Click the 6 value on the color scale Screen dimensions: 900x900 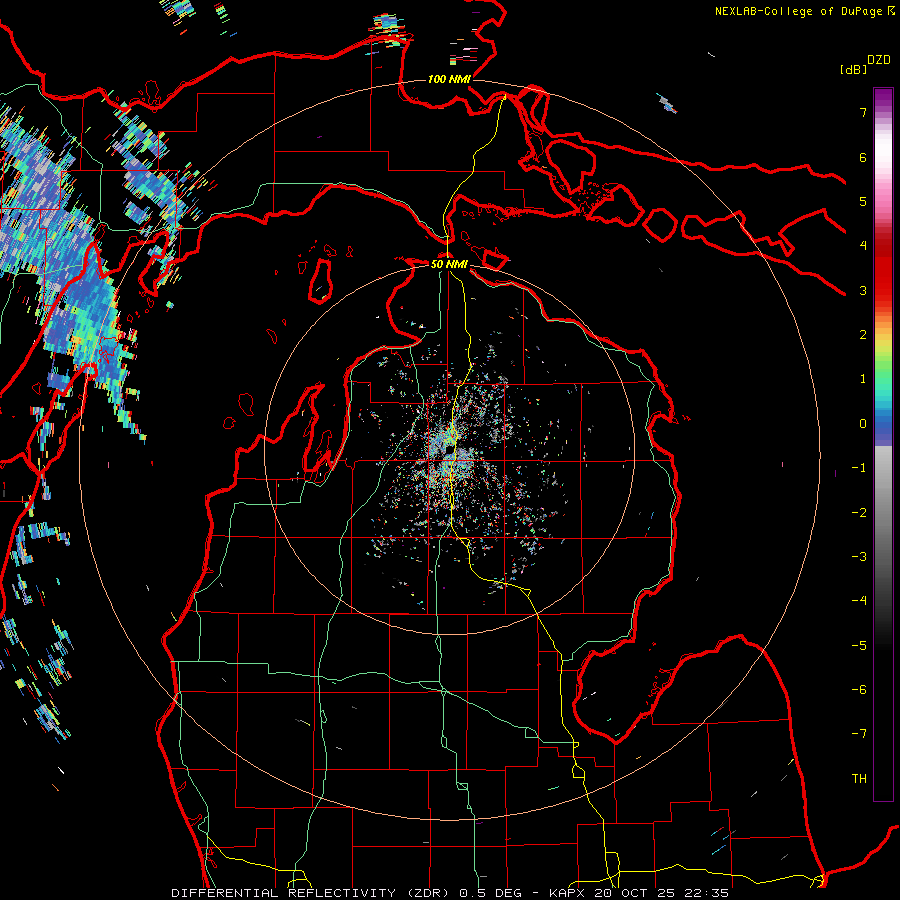point(863,157)
